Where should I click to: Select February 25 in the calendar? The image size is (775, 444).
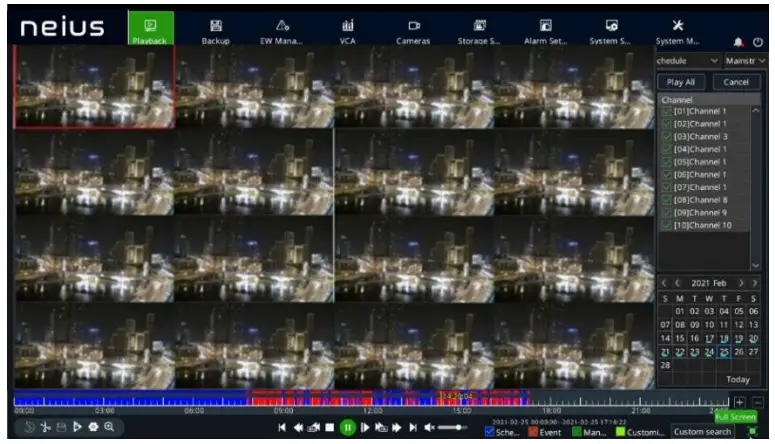pyautogui.click(x=724, y=352)
